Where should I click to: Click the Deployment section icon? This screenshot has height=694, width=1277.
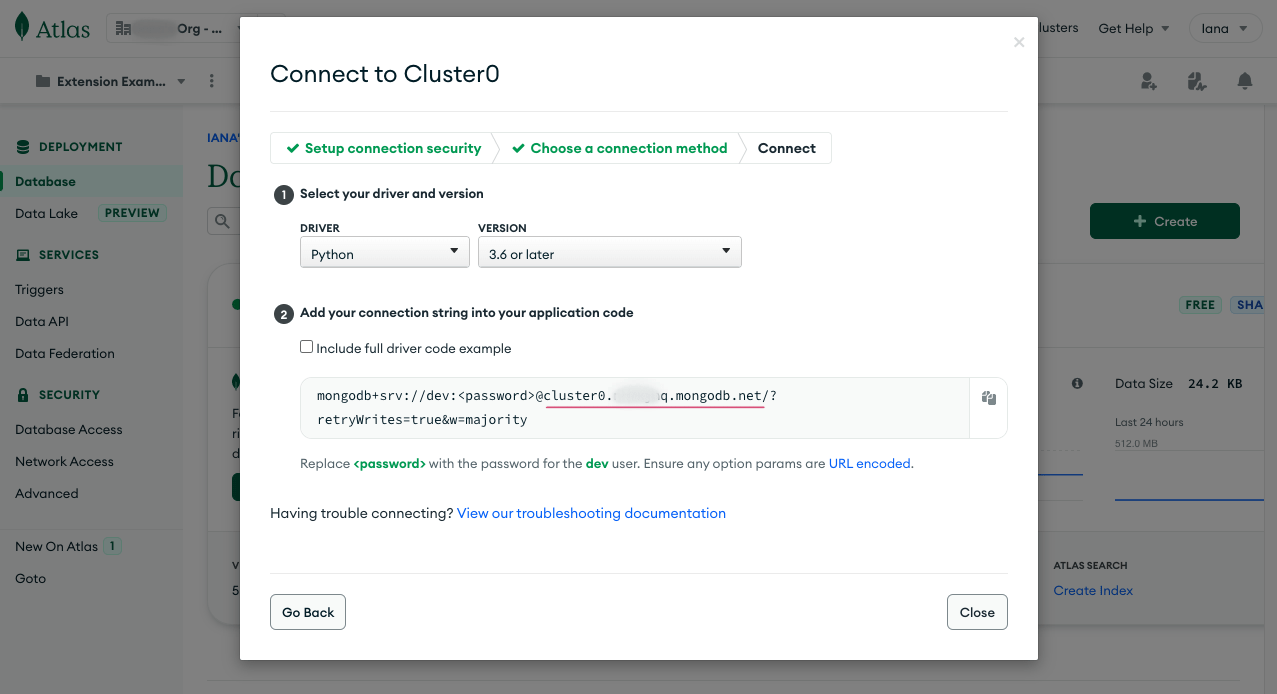pyautogui.click(x=21, y=146)
